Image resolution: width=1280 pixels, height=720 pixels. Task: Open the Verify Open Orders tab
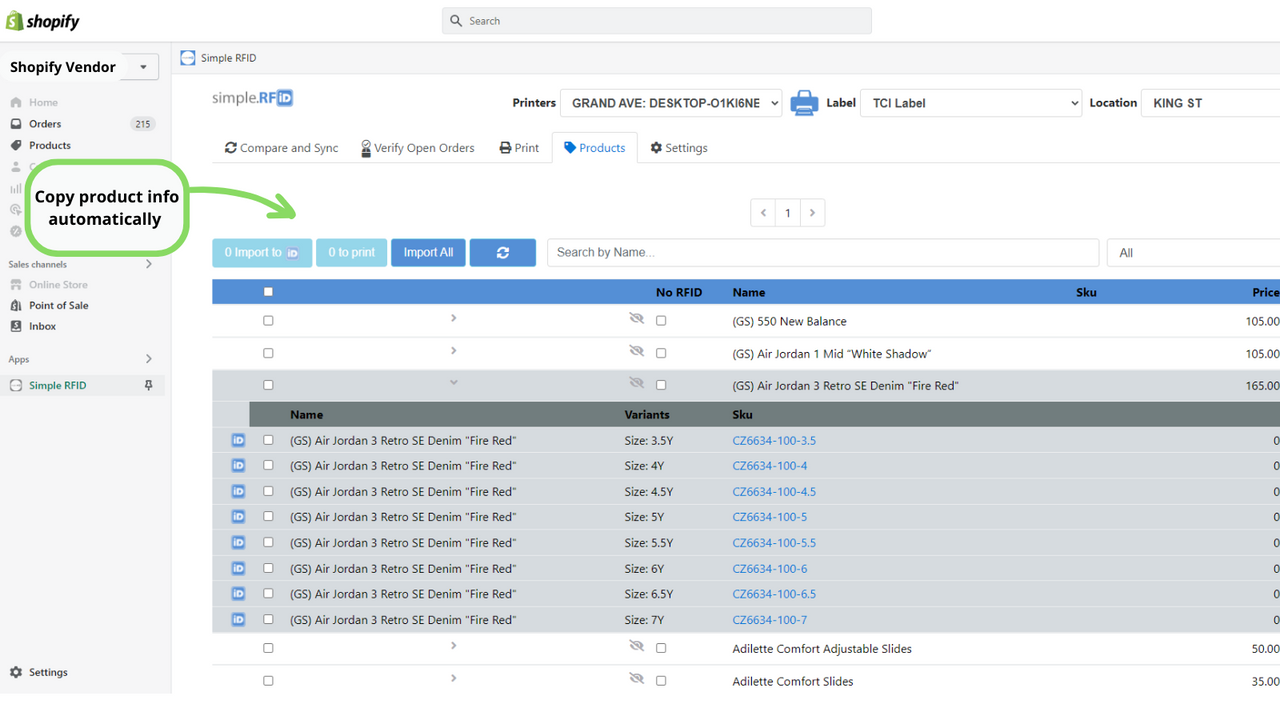[417, 148]
